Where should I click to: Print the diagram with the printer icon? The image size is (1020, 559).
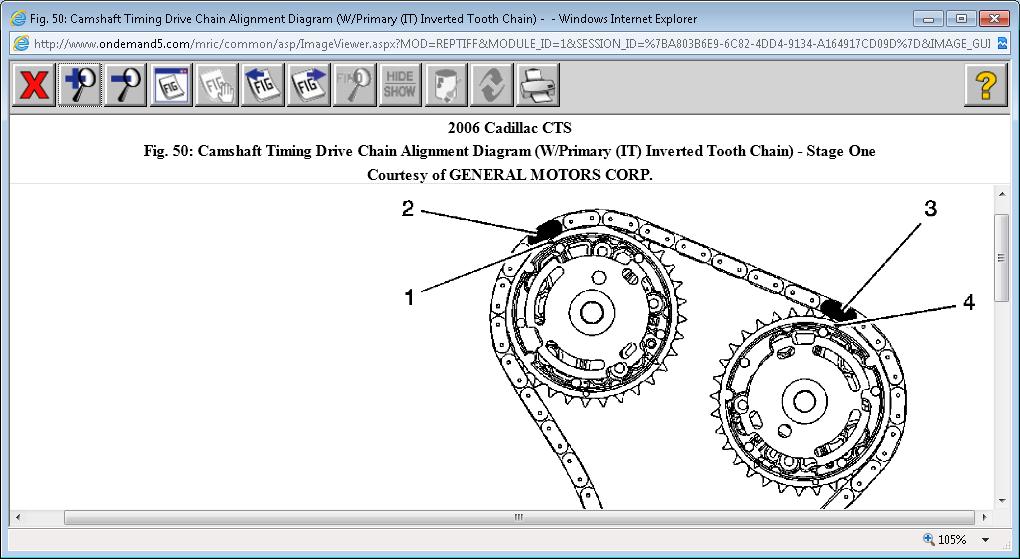coord(538,85)
